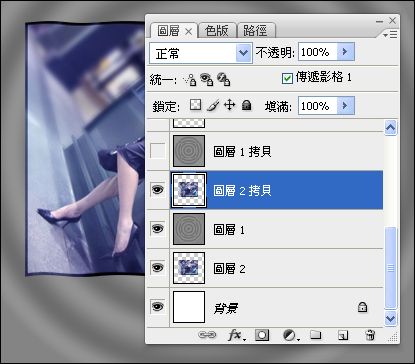Unify layer position icon
415x364 pixels.
point(190,80)
